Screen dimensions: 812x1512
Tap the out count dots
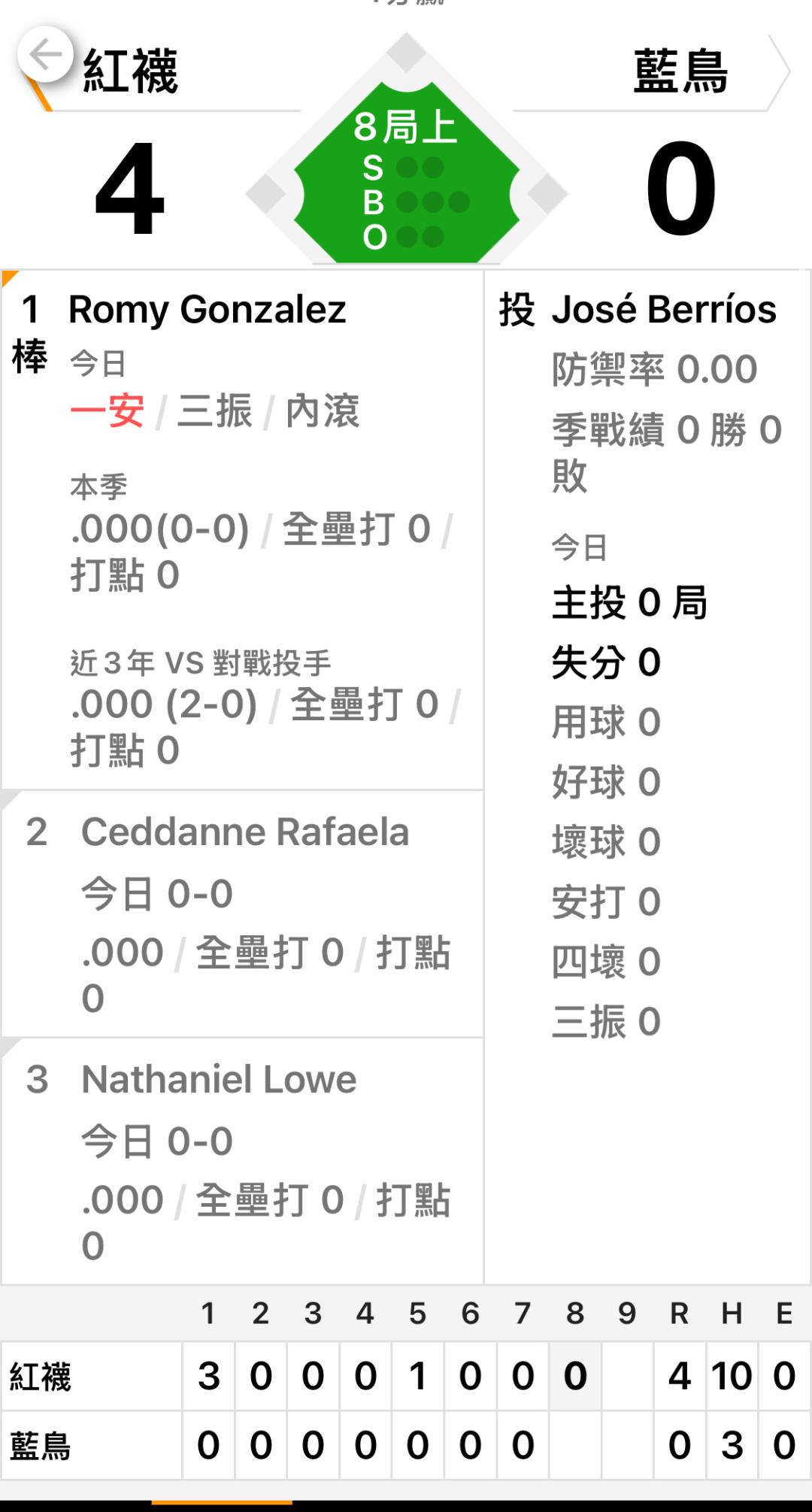point(420,237)
